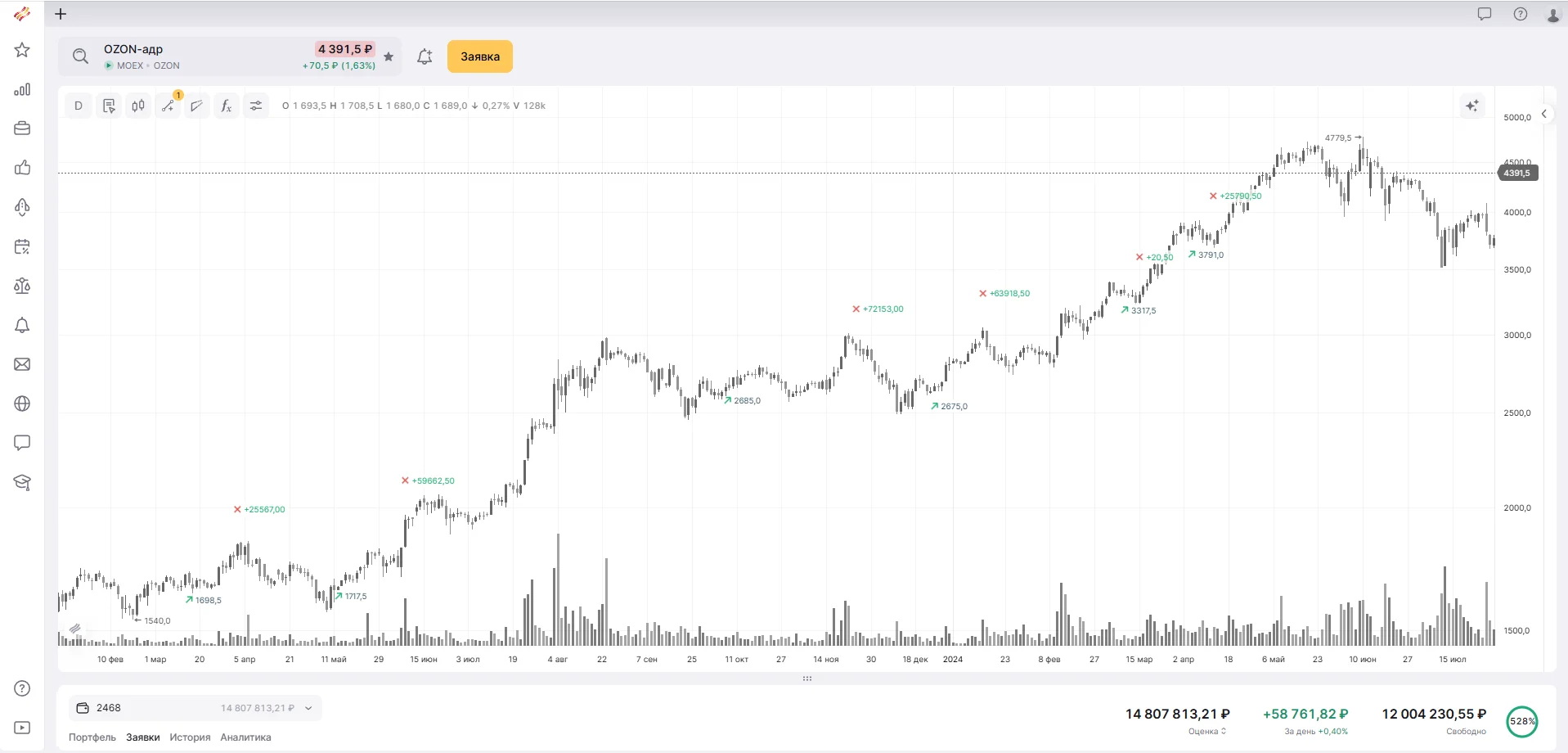Switch to the "Аналитика" tab
This screenshot has height=753, width=1568.
245,737
